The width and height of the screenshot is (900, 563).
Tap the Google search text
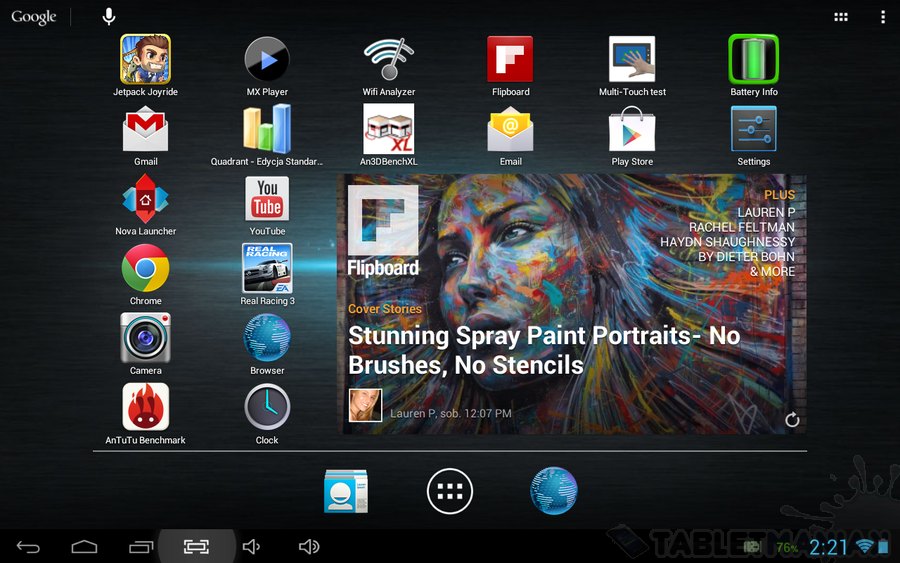coord(34,17)
